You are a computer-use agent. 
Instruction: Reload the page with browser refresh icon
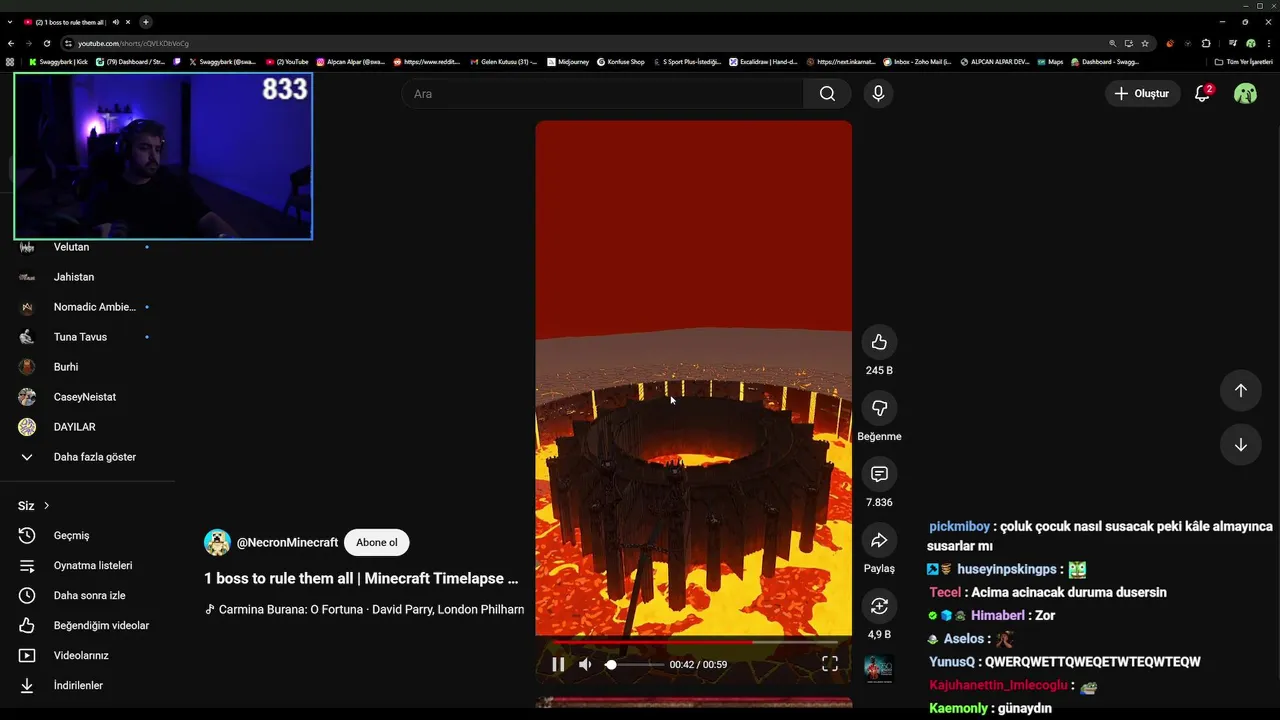[47, 44]
